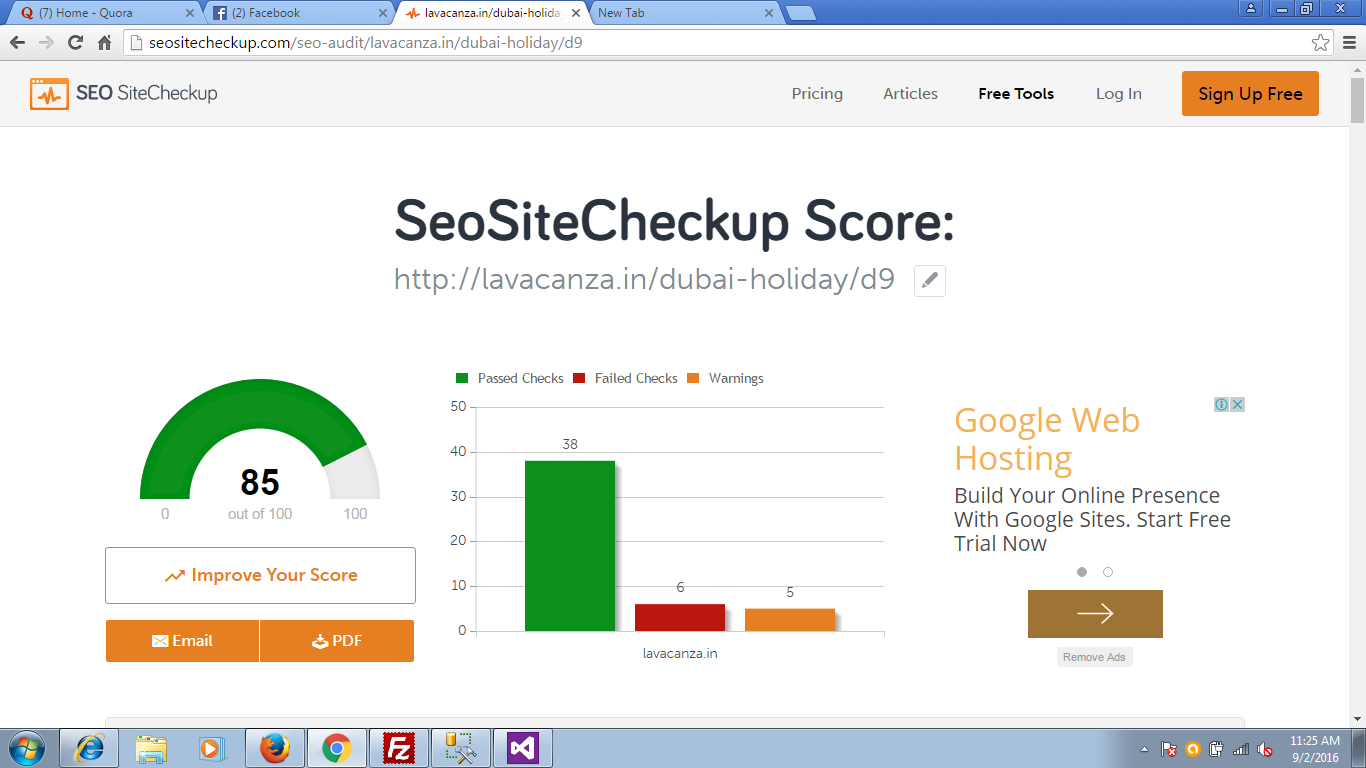1366x768 pixels.
Task: Open the Articles page
Action: (x=910, y=94)
